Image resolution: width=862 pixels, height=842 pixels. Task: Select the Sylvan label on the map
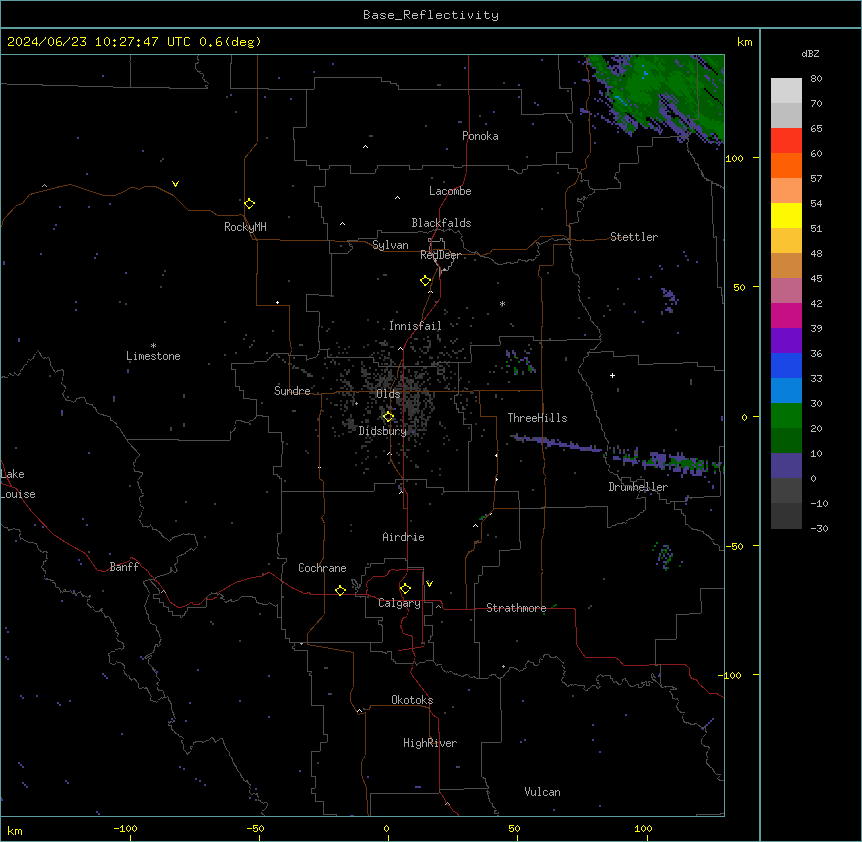click(390, 245)
